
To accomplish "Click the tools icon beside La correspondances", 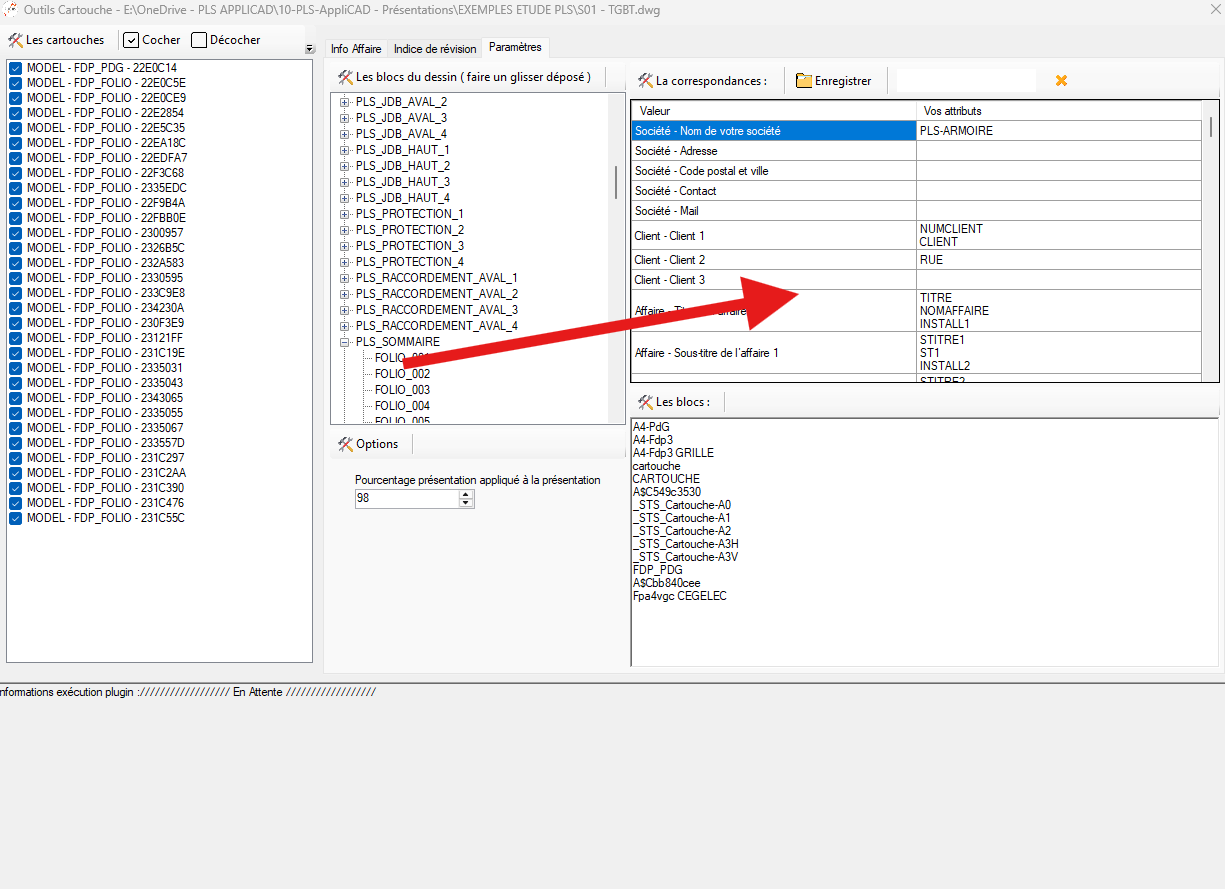I will 645,81.
